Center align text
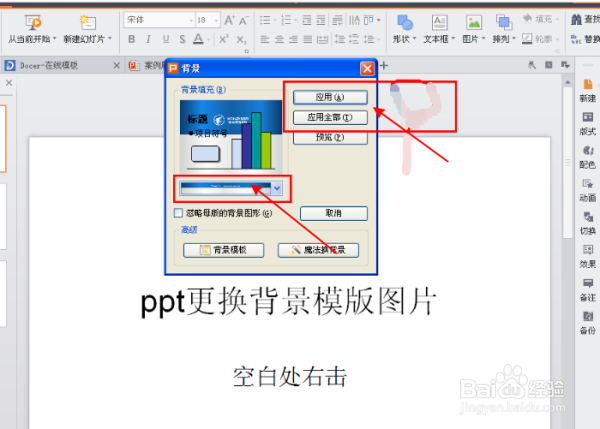This screenshot has height=429, width=600. 279,39
